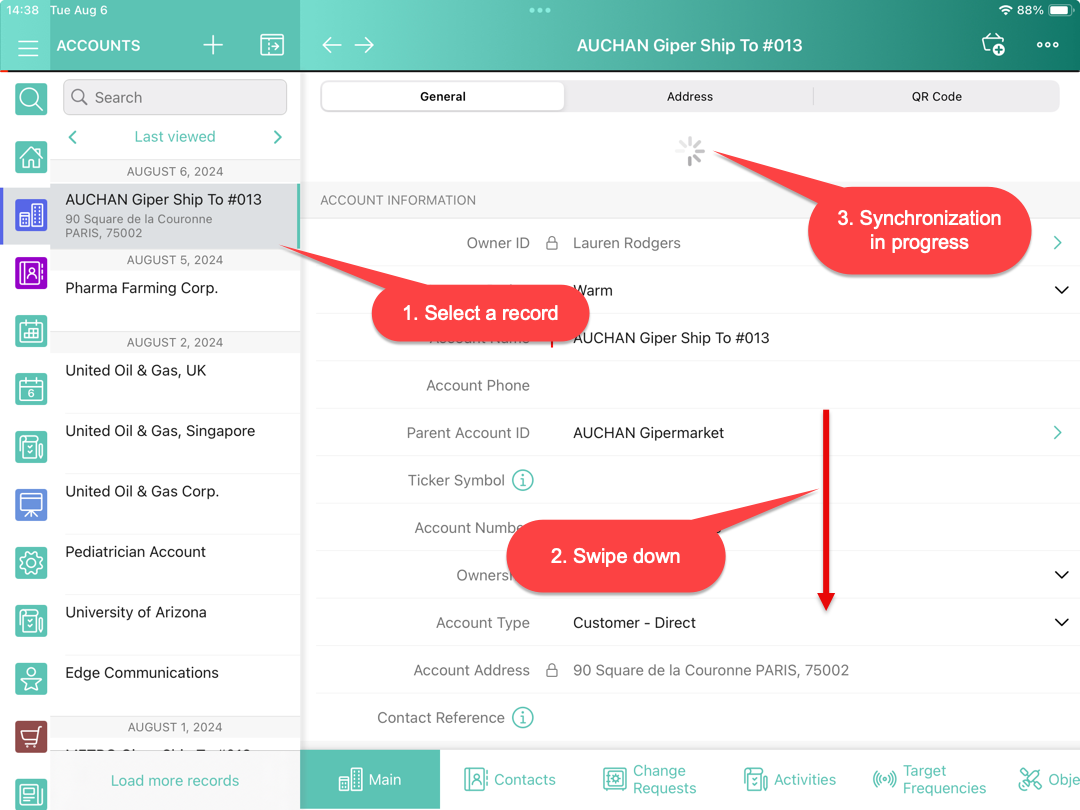This screenshot has height=810, width=1080.
Task: Click Load more records
Action: pos(175,781)
